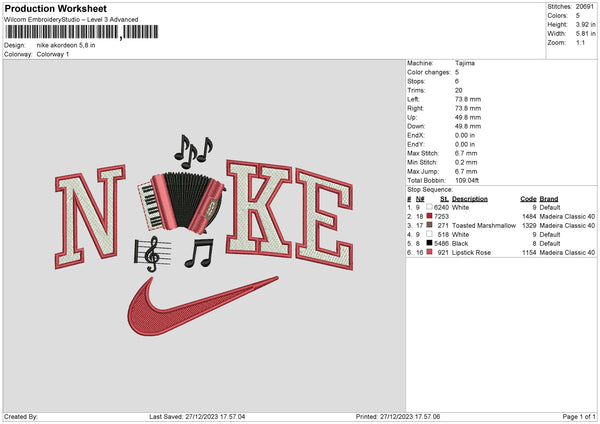The width and height of the screenshot is (600, 424).
Task: Click the 'N#' column header
Action: point(420,199)
